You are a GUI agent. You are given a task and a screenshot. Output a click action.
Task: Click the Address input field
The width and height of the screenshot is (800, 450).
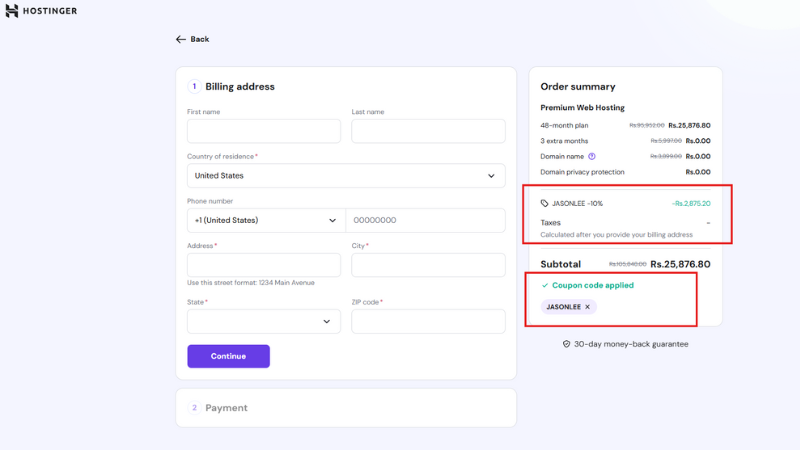(264, 265)
